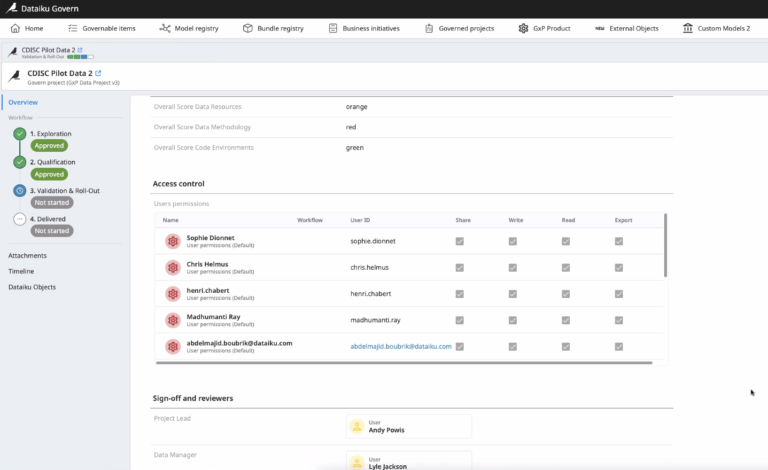
Task: Open the Business initiatives tab
Action: tap(364, 28)
